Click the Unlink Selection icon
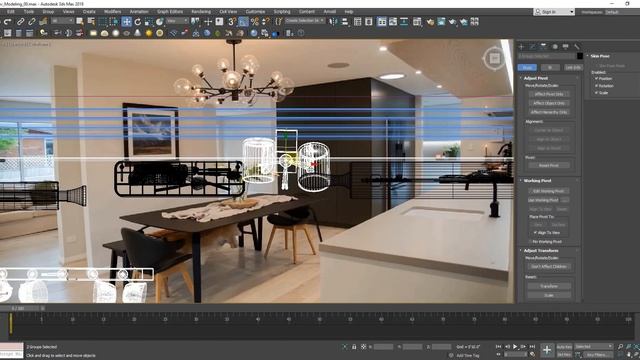640x360 pixels. [x=31, y=22]
